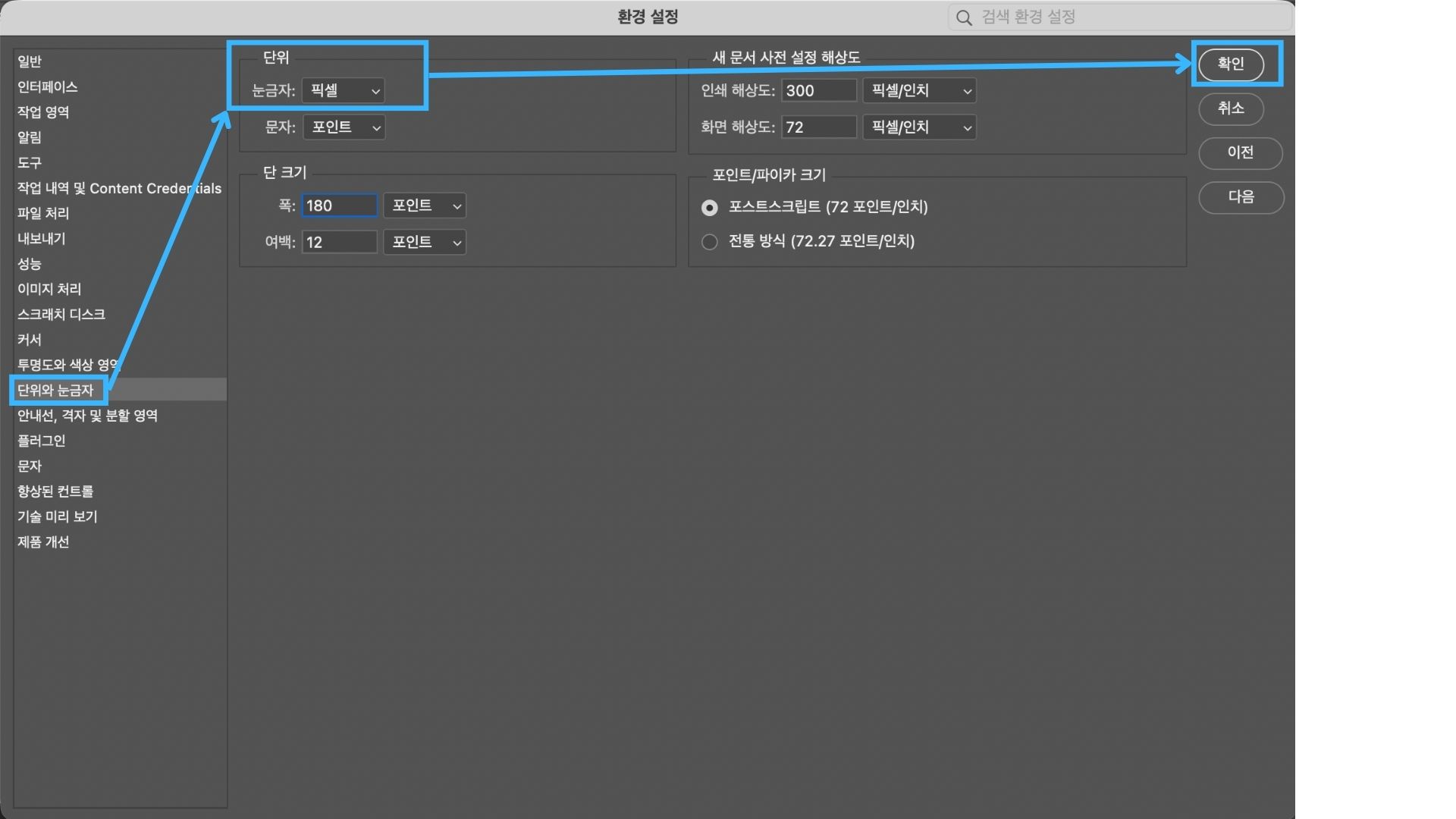Open the 이미지 처리 category

[x=120, y=289]
